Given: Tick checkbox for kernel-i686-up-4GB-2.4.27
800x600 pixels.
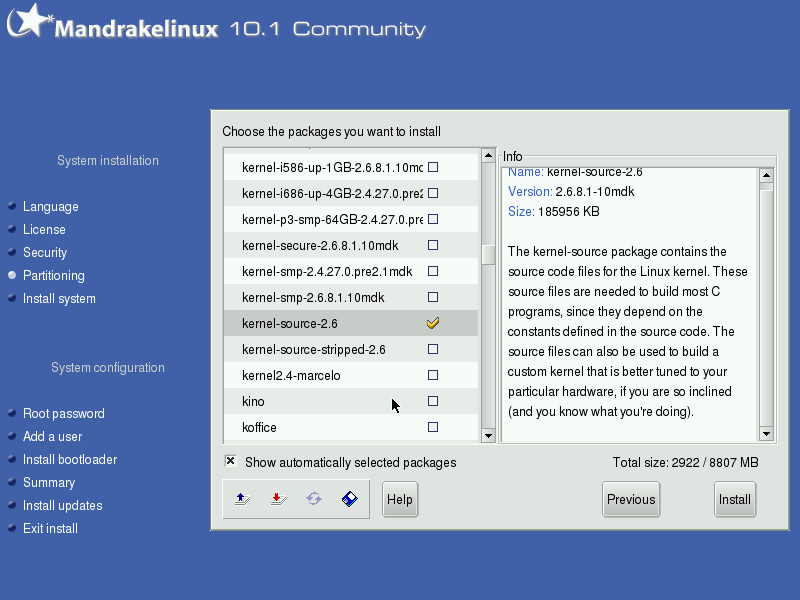Looking at the screenshot, I should [x=433, y=193].
